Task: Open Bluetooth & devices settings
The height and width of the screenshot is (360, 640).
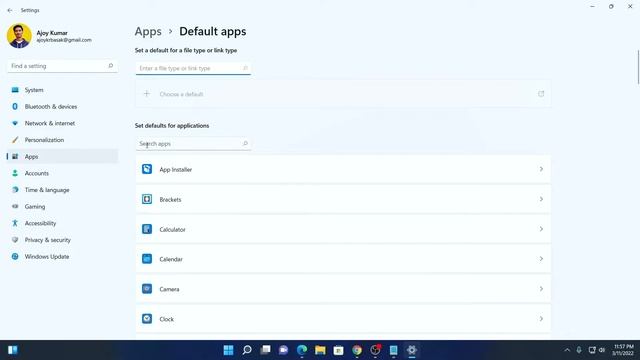Action: coord(62,107)
